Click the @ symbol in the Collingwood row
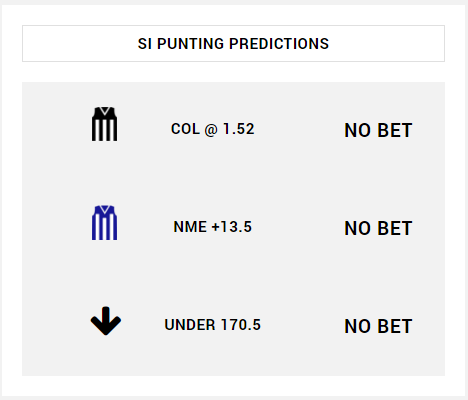The height and width of the screenshot is (400, 468). (211, 130)
